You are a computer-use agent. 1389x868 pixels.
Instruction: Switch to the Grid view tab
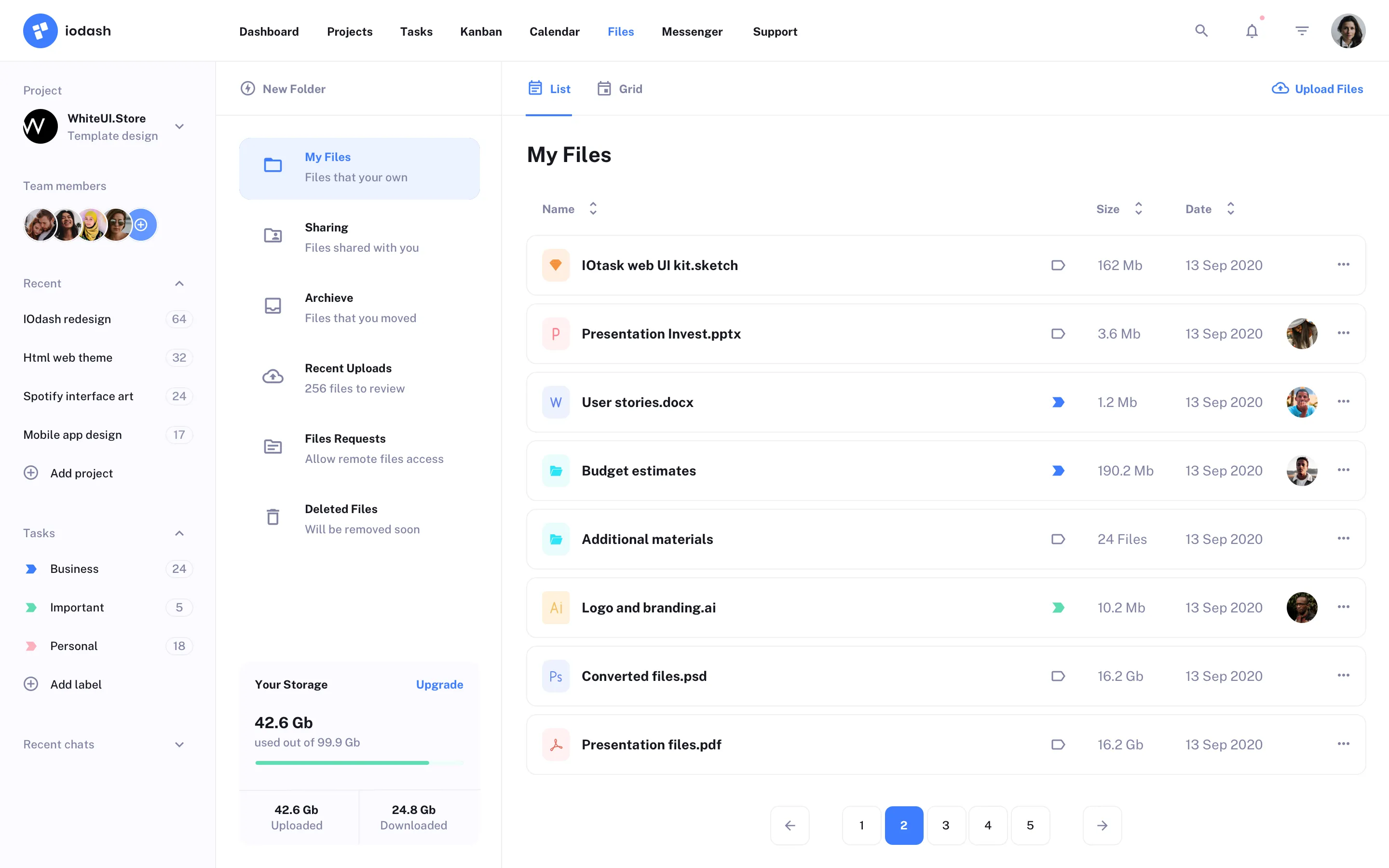coord(620,88)
